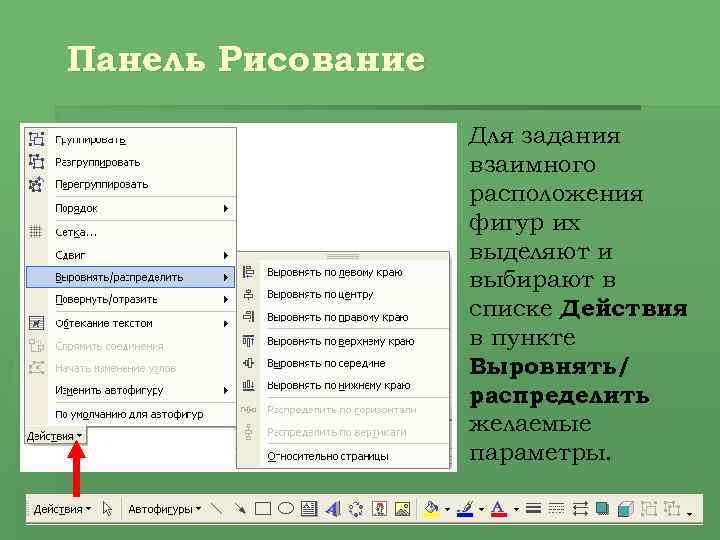This screenshot has width=720, height=540.
Task: Choose По умолчанию для автофигур
Action: tap(130, 414)
